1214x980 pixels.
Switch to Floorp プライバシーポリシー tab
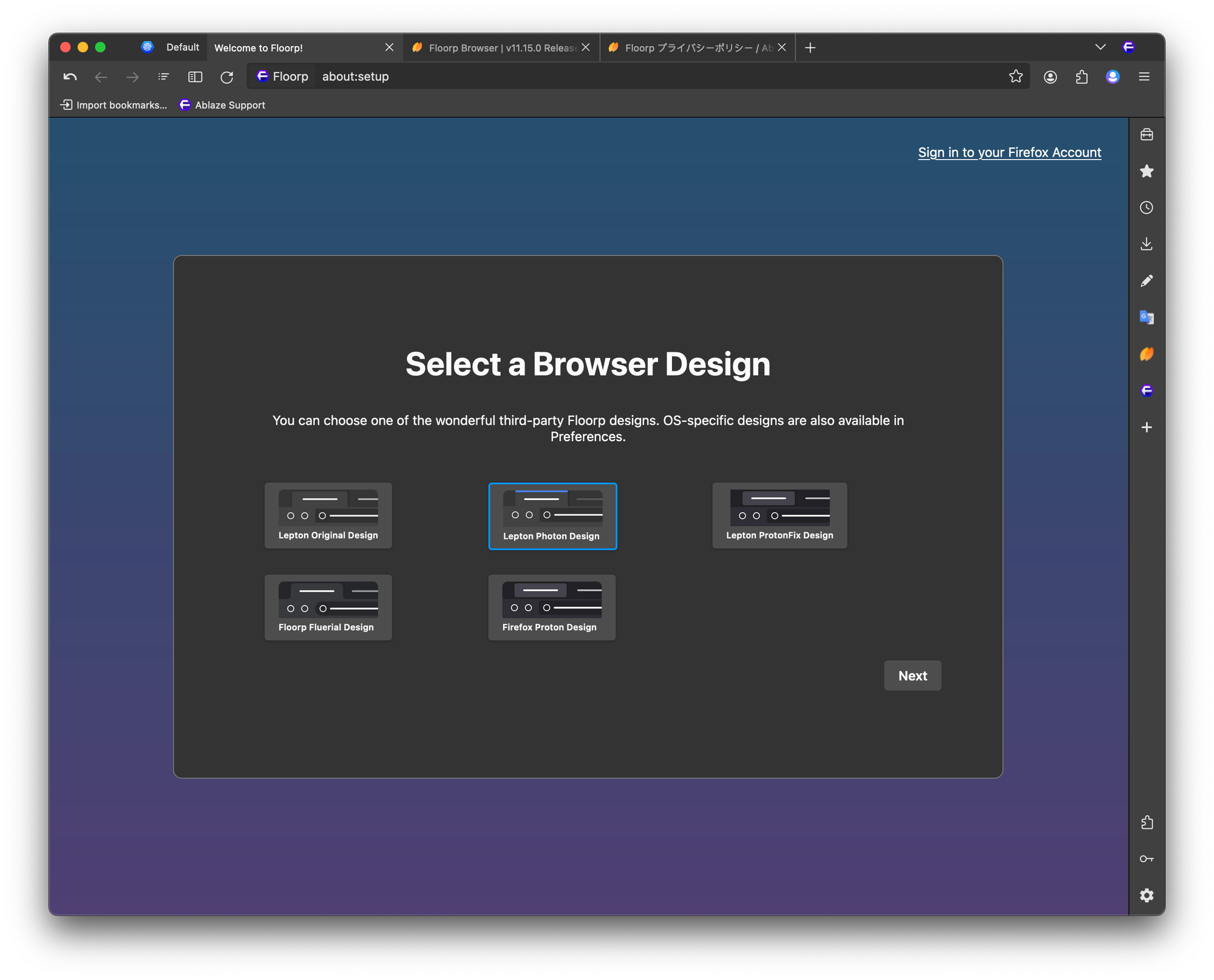(697, 47)
